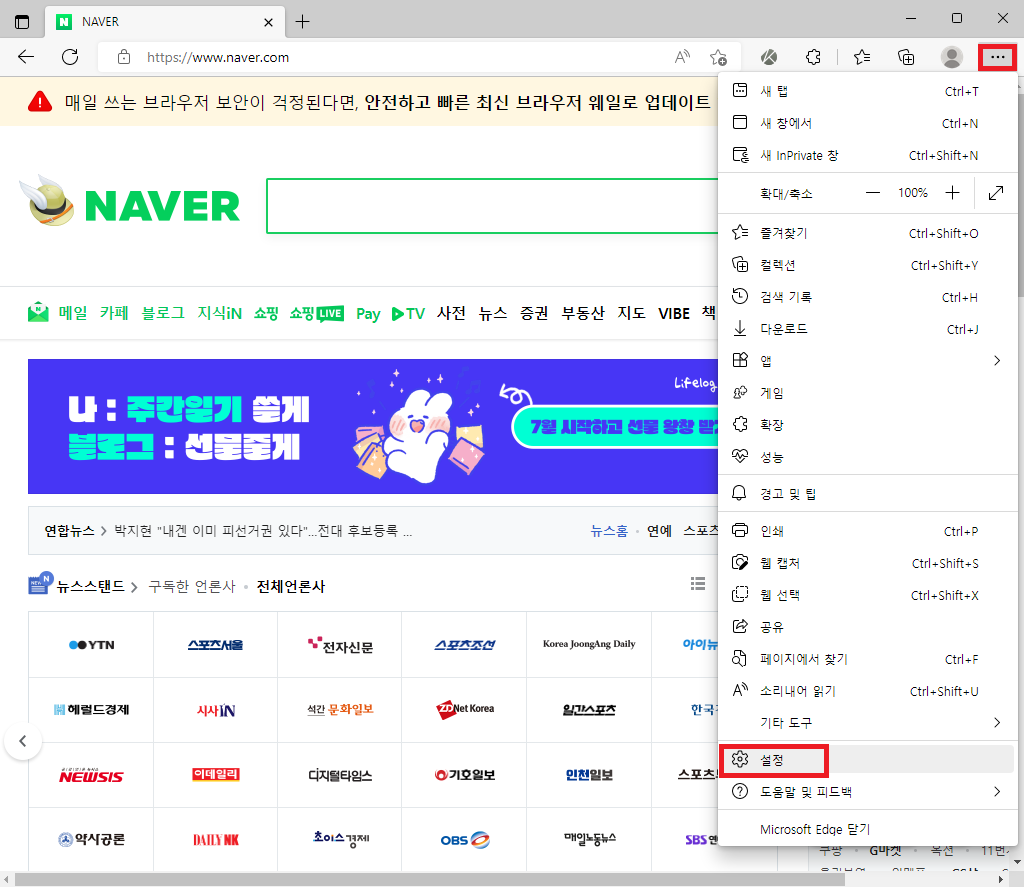Click the blue blog weekly diary banner

[x=373, y=427]
